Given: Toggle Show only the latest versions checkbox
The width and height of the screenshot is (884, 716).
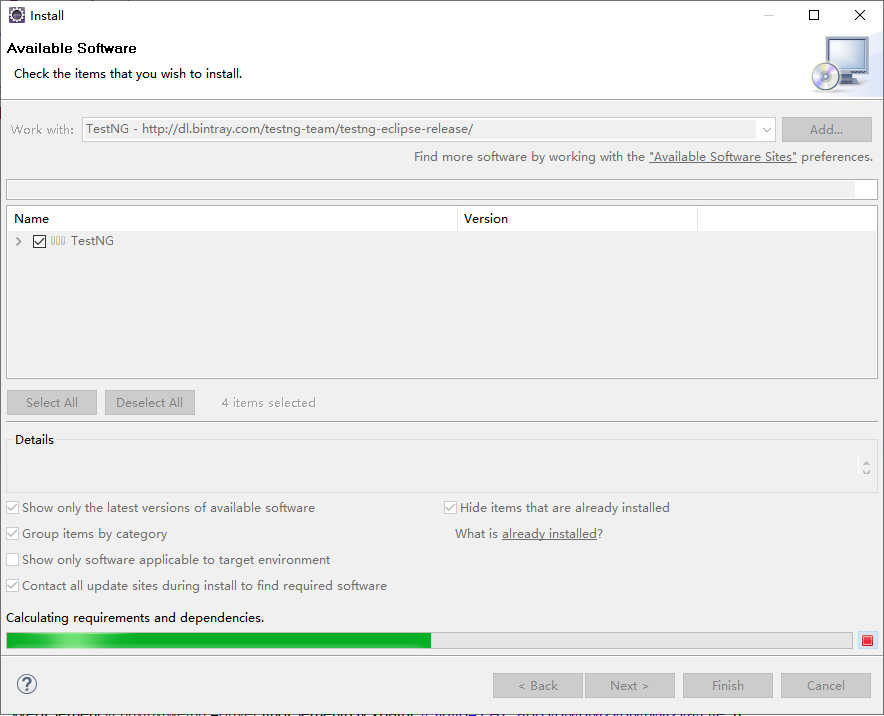Looking at the screenshot, I should tap(12, 507).
